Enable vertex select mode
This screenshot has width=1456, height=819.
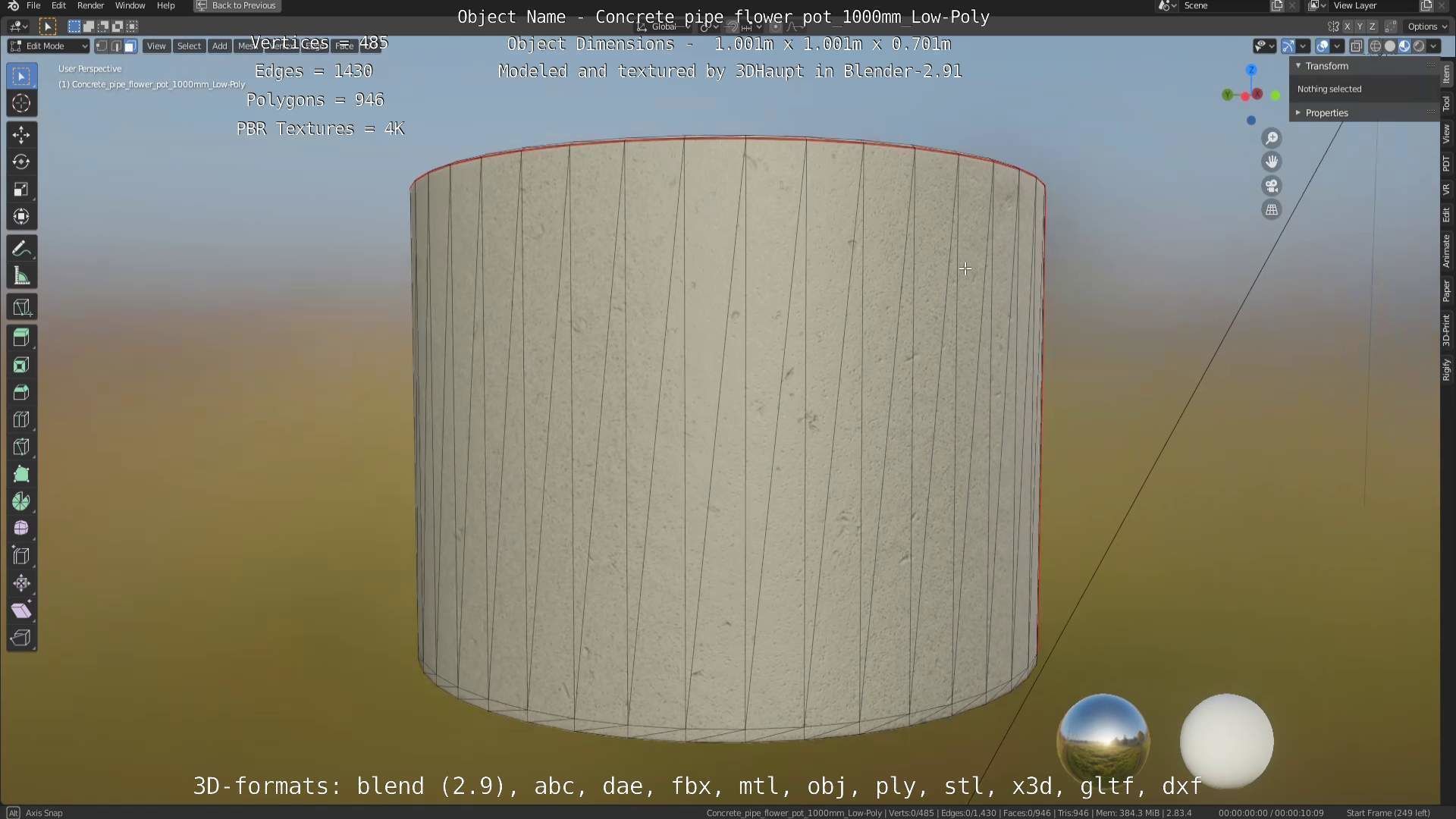point(102,46)
